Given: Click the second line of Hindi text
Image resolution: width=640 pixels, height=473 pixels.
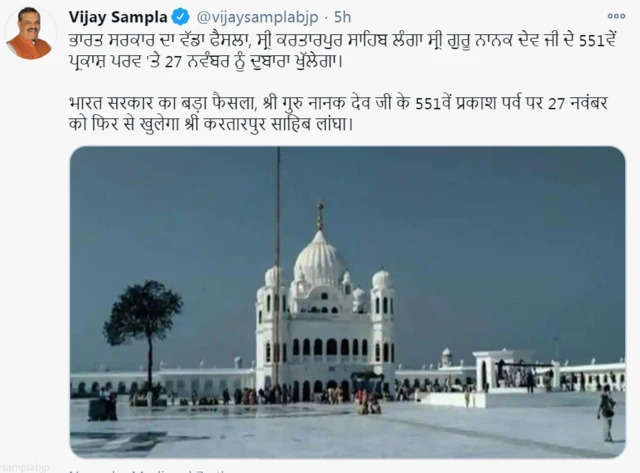Looking at the screenshot, I should coord(211,124).
